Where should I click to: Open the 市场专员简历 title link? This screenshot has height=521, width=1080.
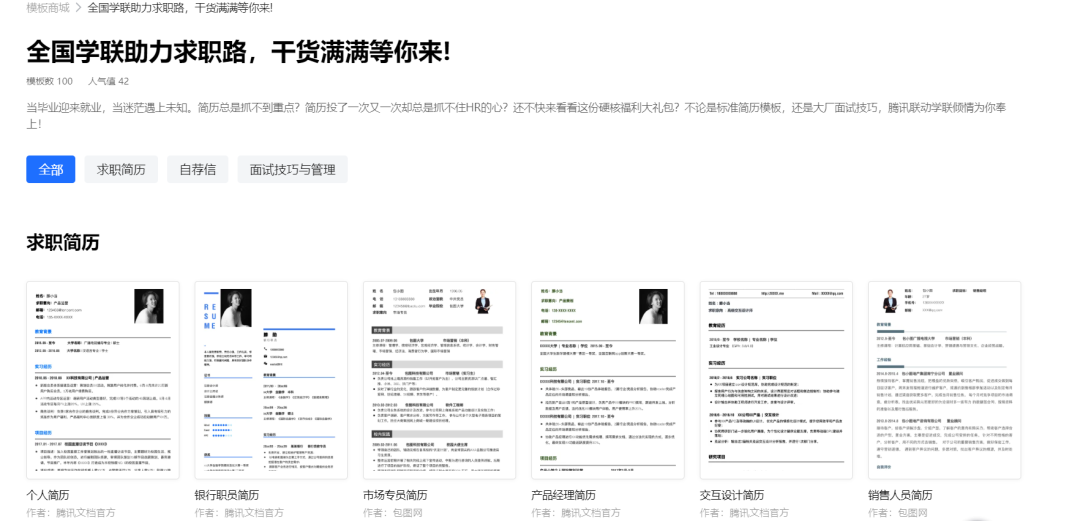[395, 495]
